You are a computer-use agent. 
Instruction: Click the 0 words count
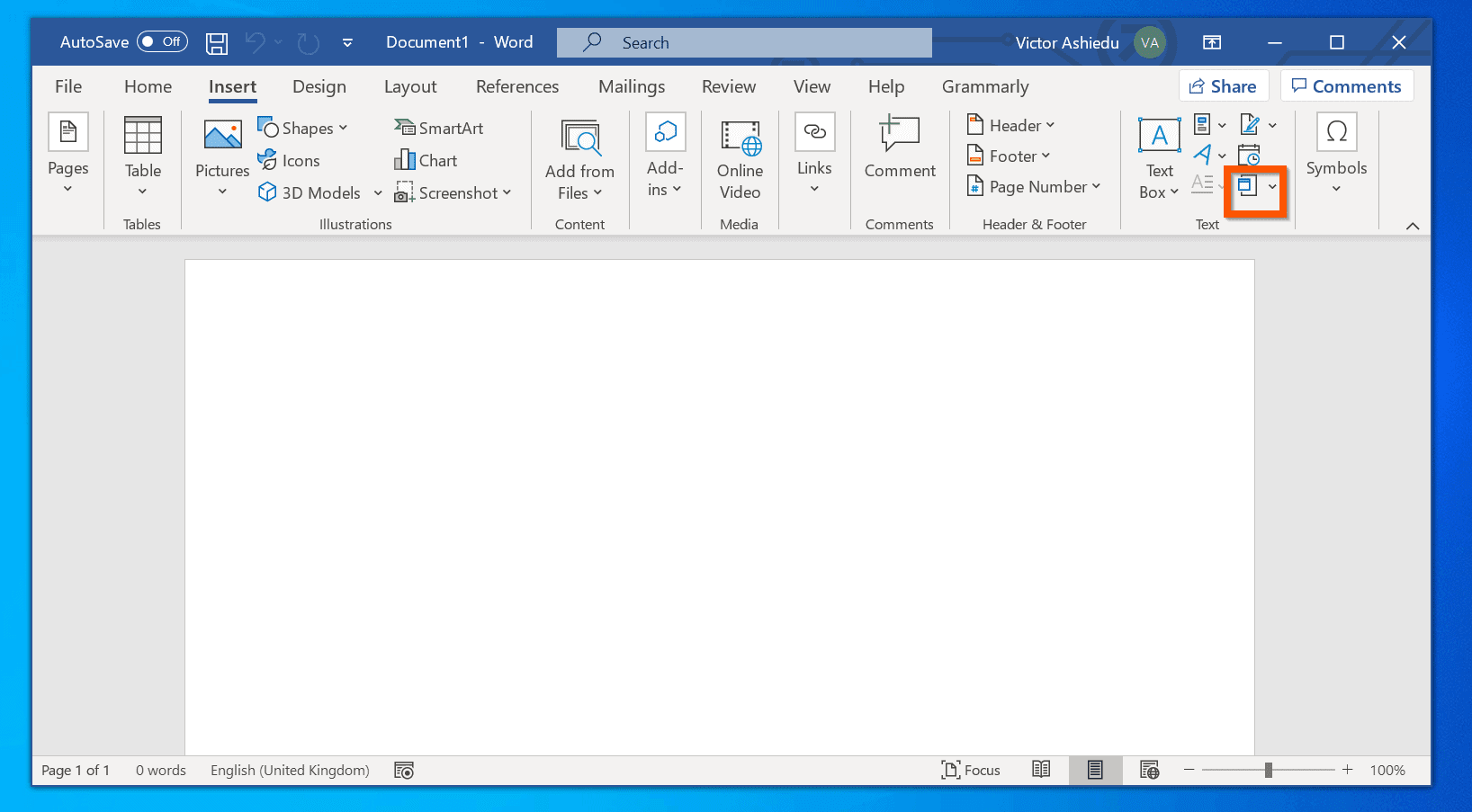point(161,770)
